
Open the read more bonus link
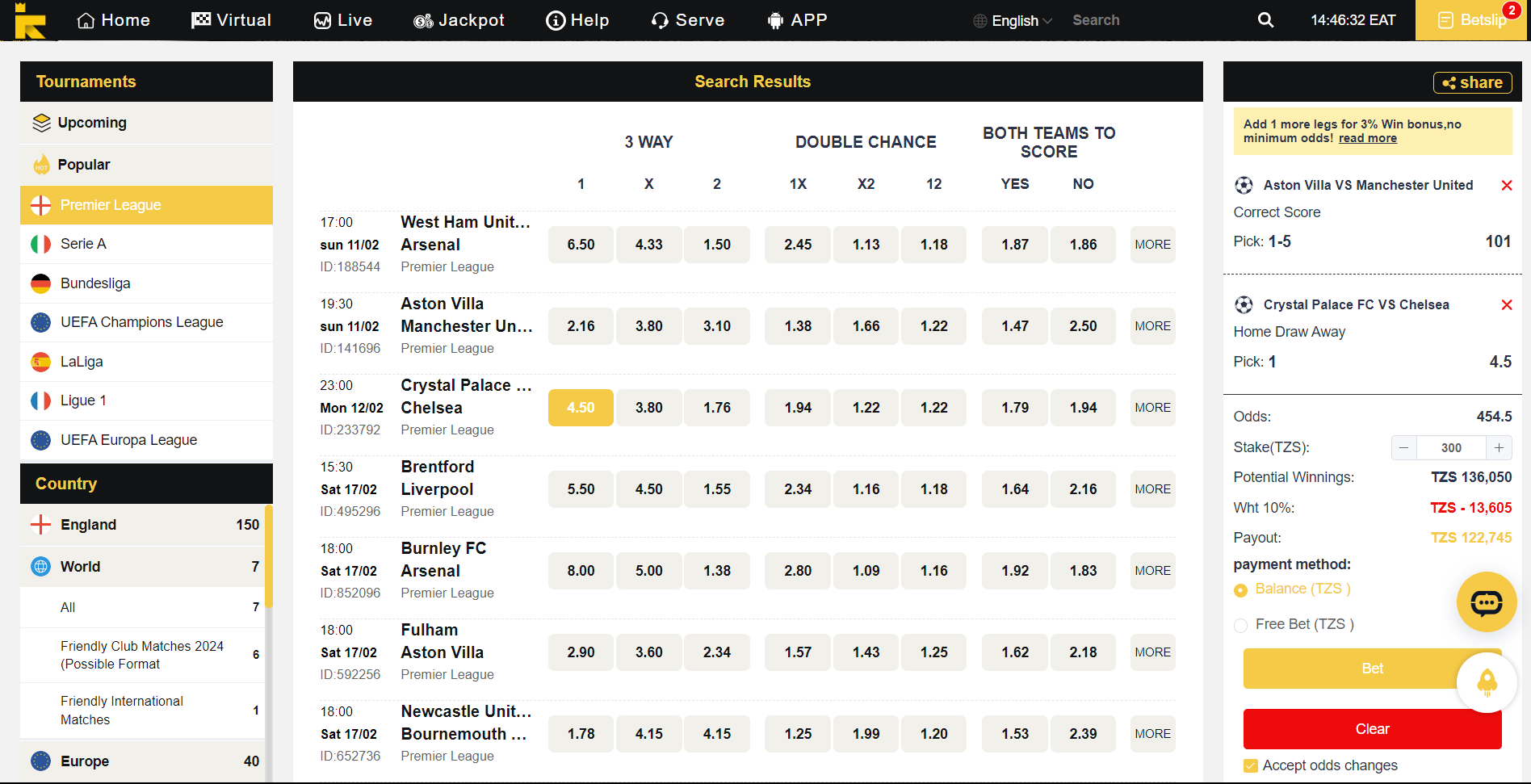(x=1367, y=138)
